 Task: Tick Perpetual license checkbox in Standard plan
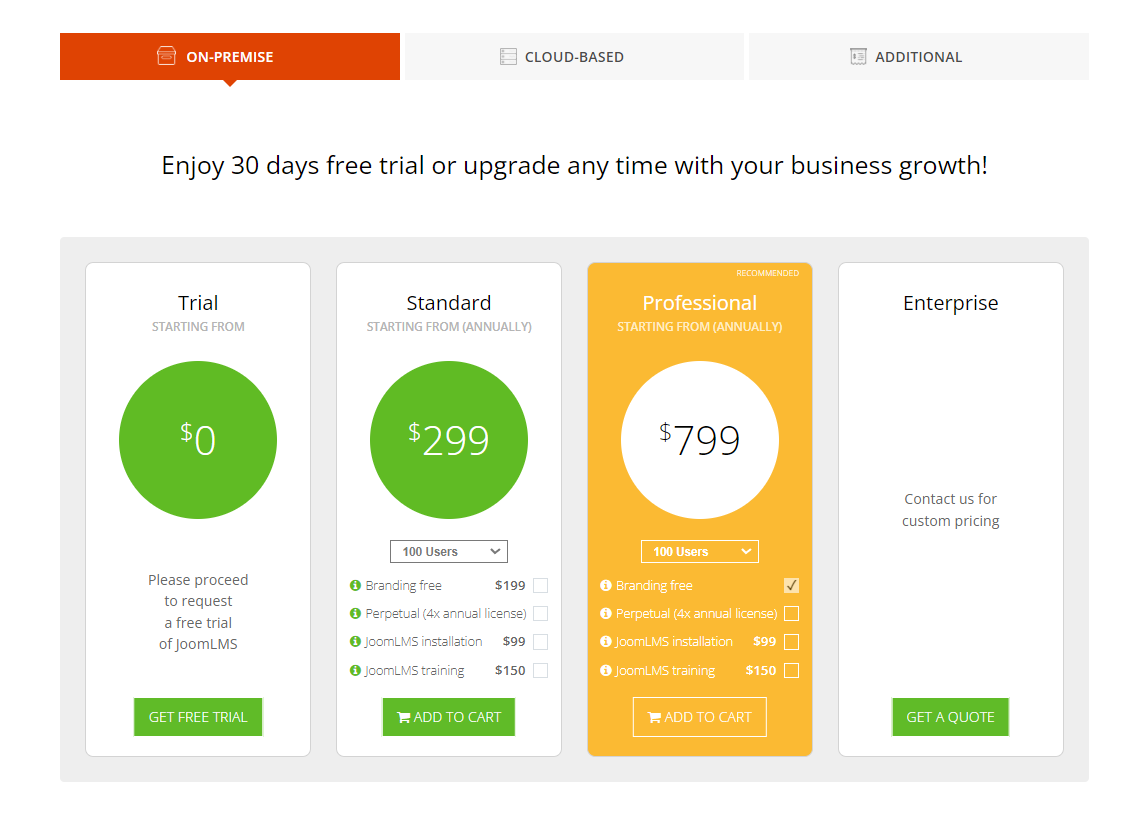(x=540, y=614)
